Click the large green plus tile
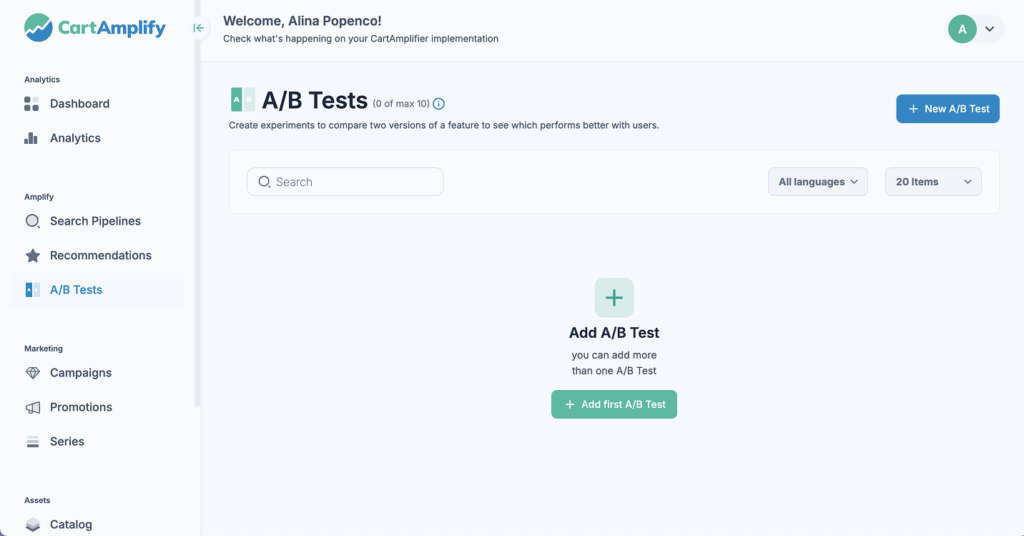The height and width of the screenshot is (536, 1024). (614, 297)
